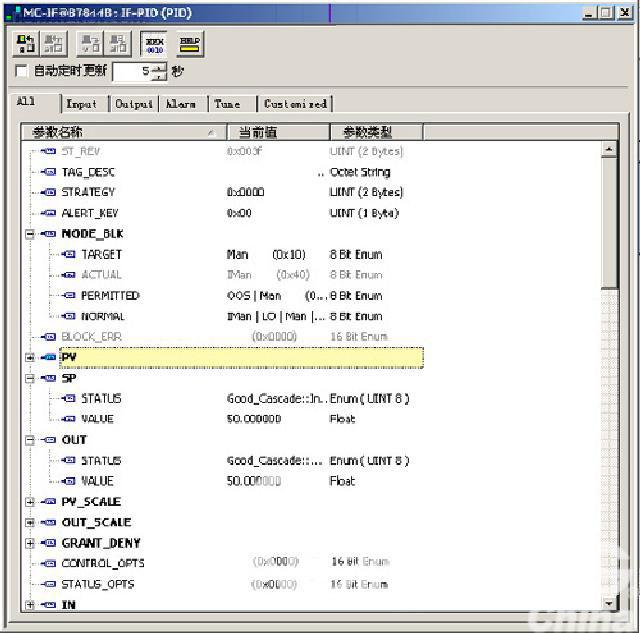Expand the GRANT_DENY tree node

30,543
